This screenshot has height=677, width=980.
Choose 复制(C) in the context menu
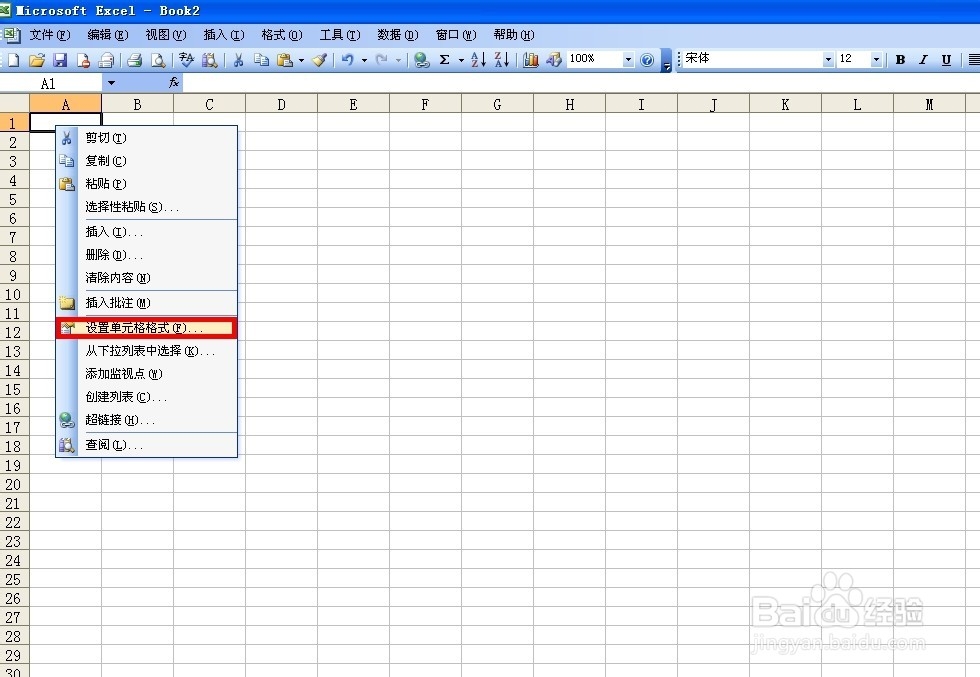147,161
